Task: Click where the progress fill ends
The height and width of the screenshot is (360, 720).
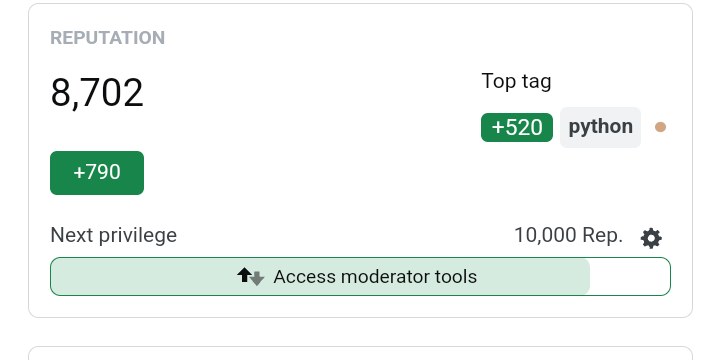Action: [589, 276]
